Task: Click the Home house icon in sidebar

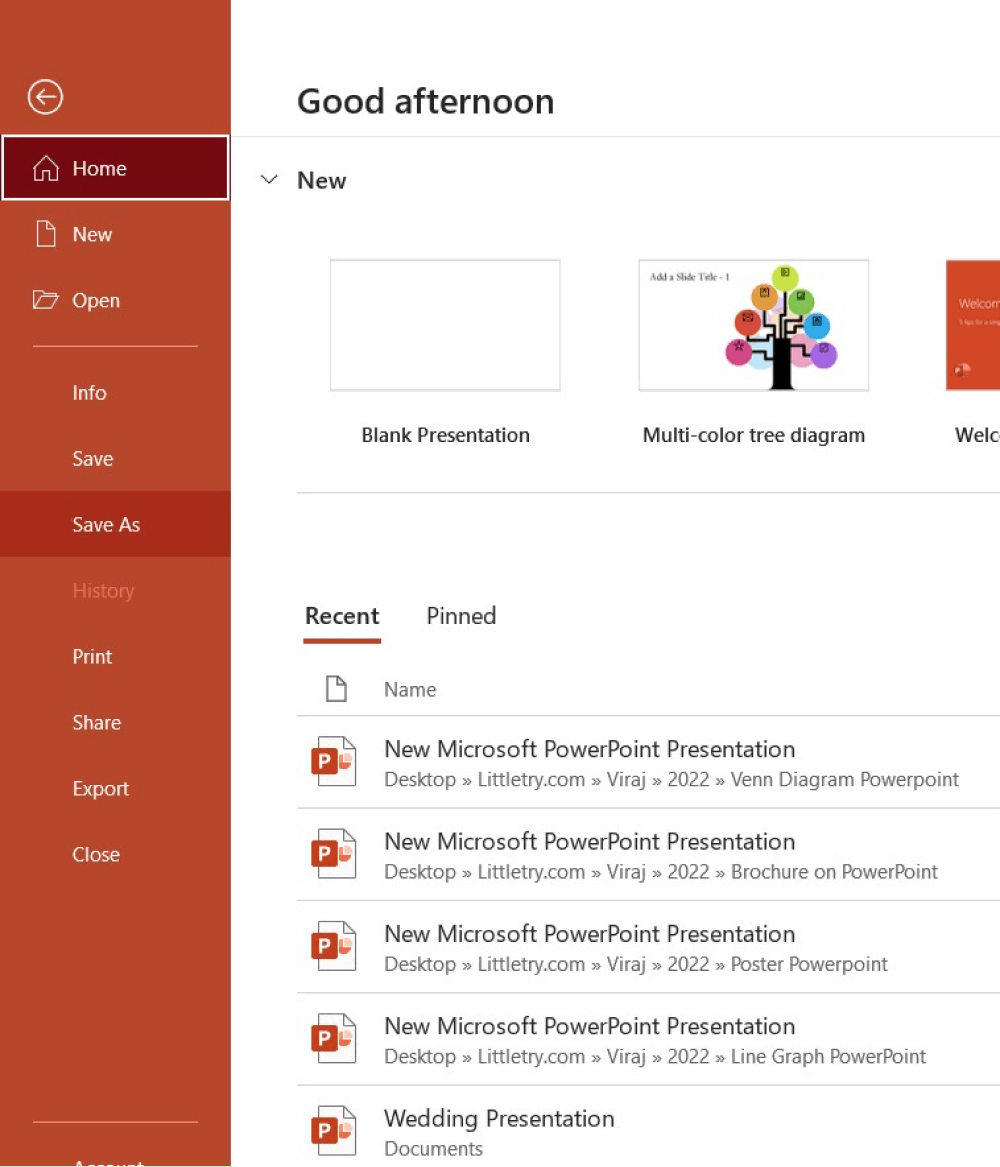Action: [x=46, y=168]
